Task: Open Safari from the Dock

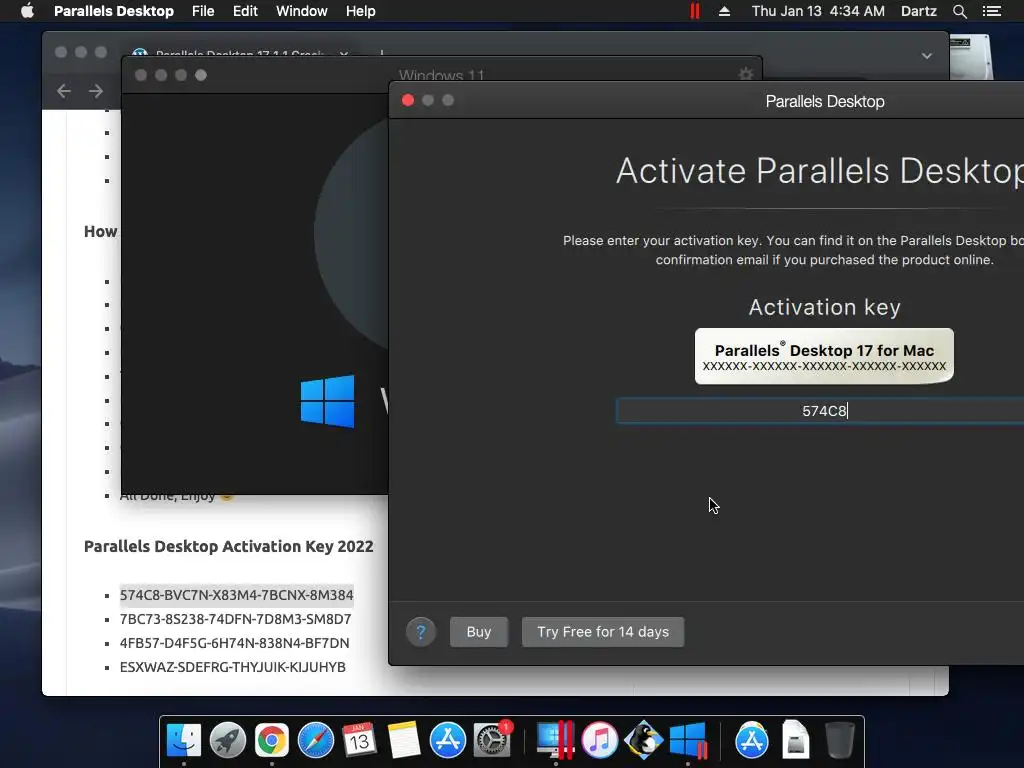Action: (x=315, y=740)
